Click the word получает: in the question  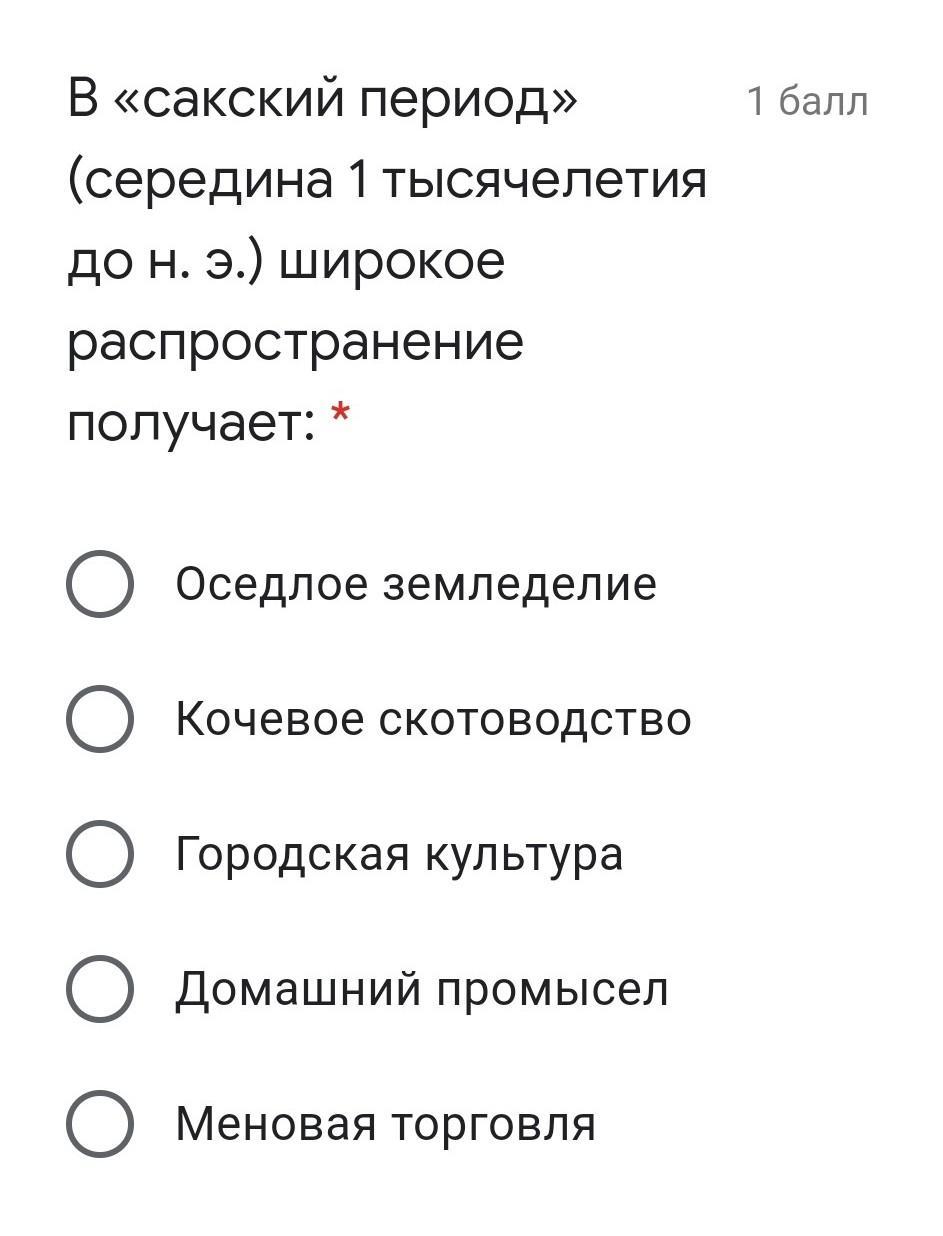point(190,425)
